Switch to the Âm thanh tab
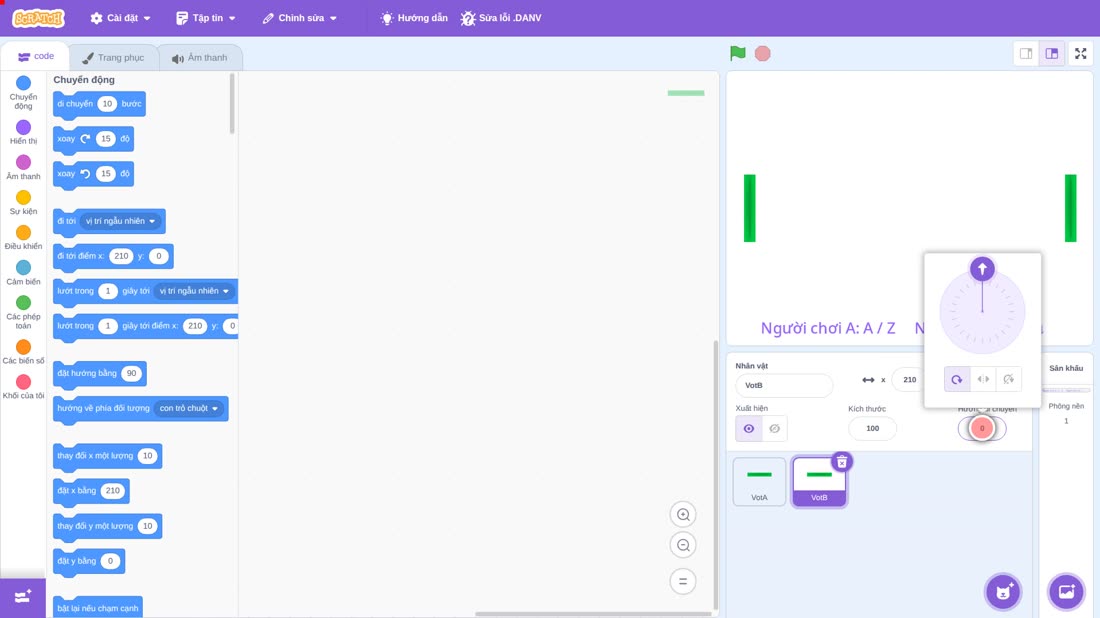This screenshot has width=1100, height=618. (200, 58)
